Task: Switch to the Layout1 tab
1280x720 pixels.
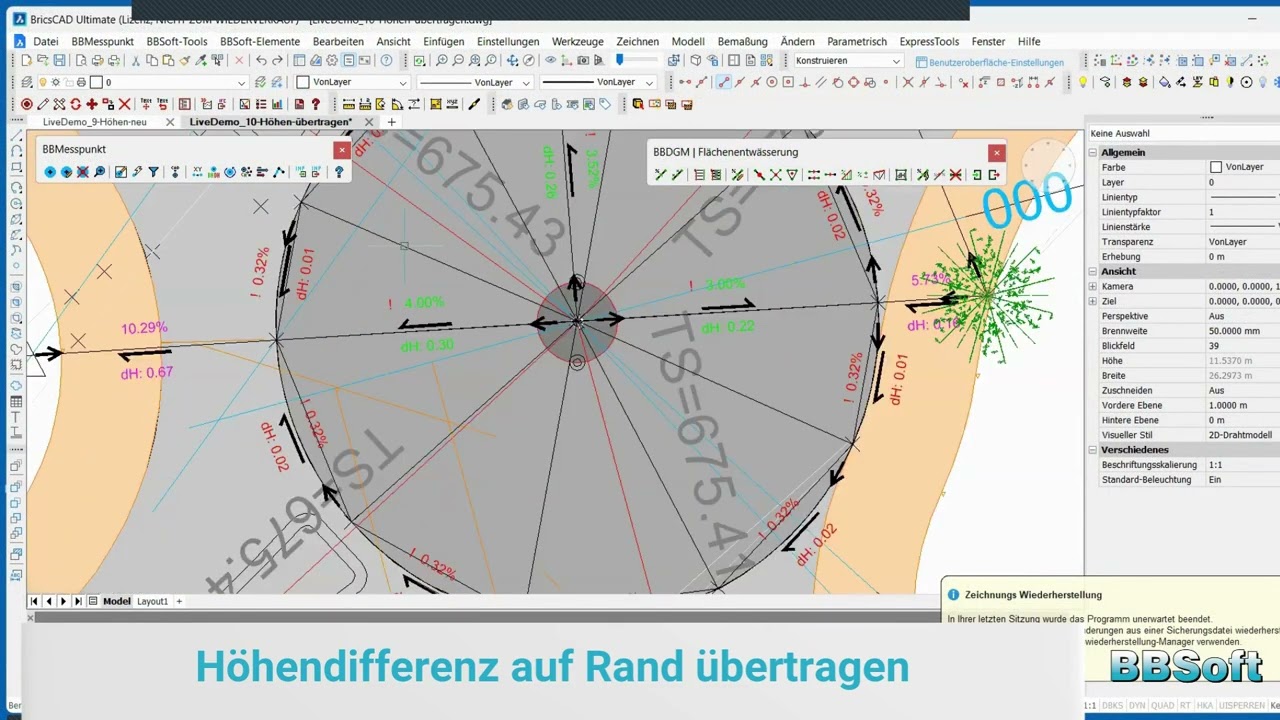Action: pos(152,601)
